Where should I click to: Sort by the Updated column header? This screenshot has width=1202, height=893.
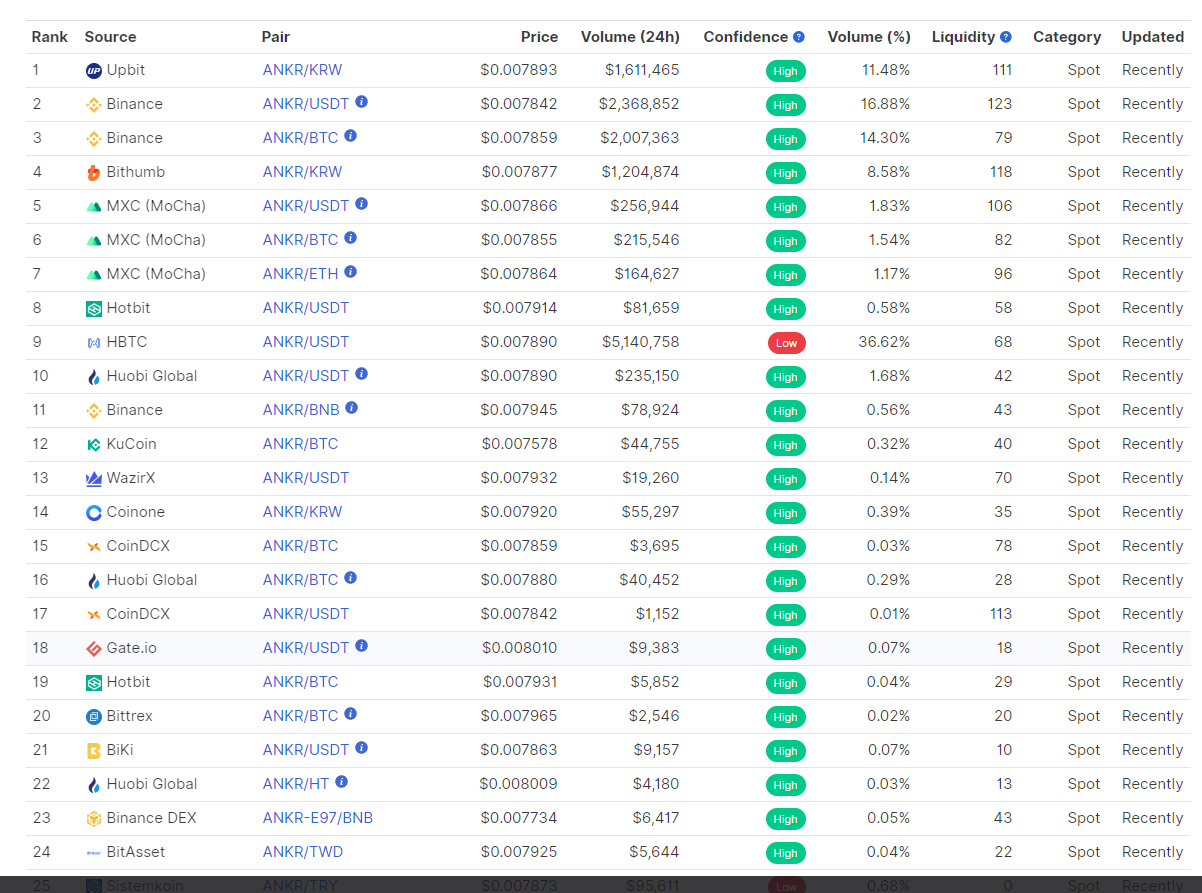pyautogui.click(x=1153, y=37)
